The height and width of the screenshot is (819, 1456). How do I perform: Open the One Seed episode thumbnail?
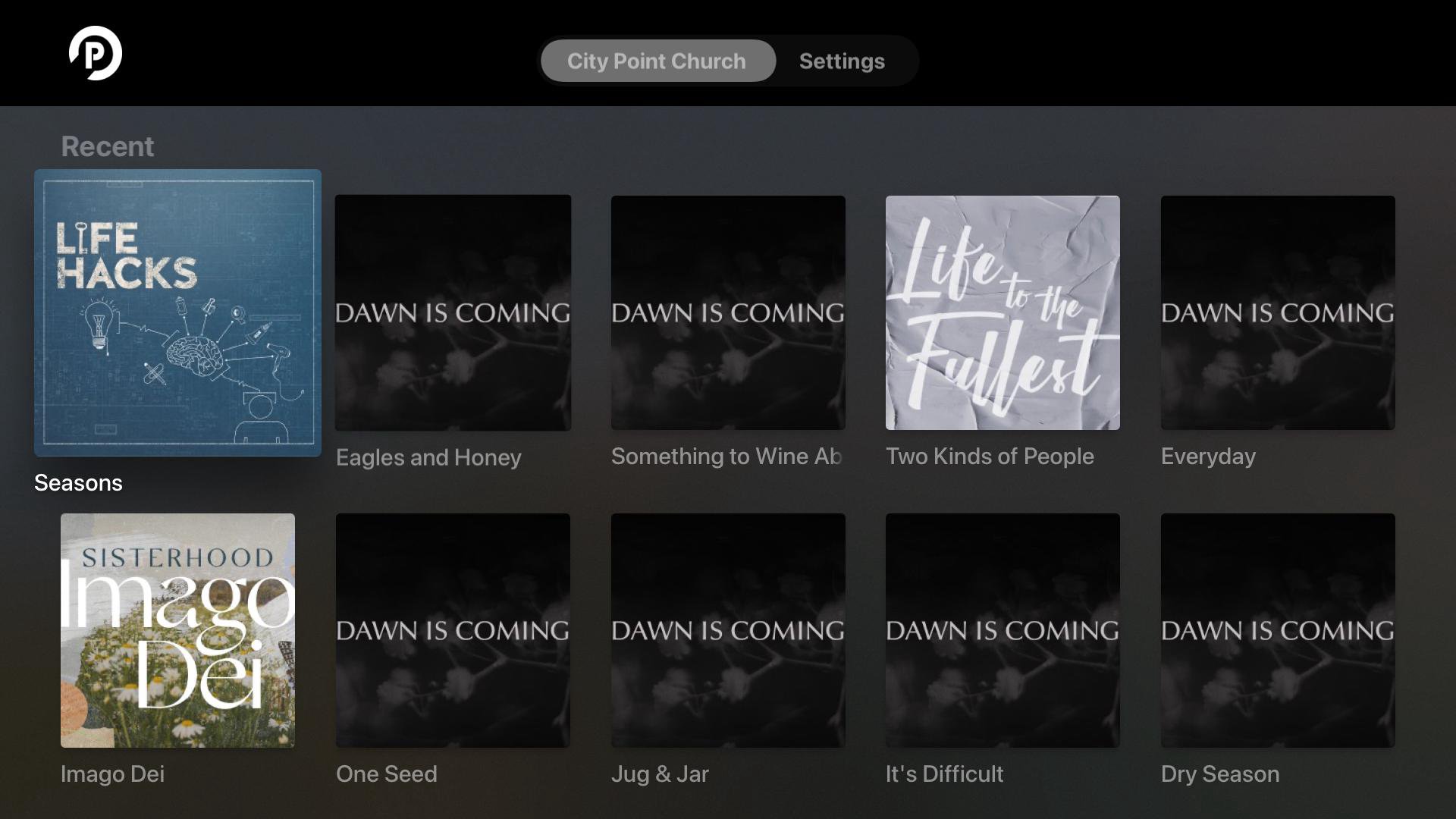(x=453, y=630)
